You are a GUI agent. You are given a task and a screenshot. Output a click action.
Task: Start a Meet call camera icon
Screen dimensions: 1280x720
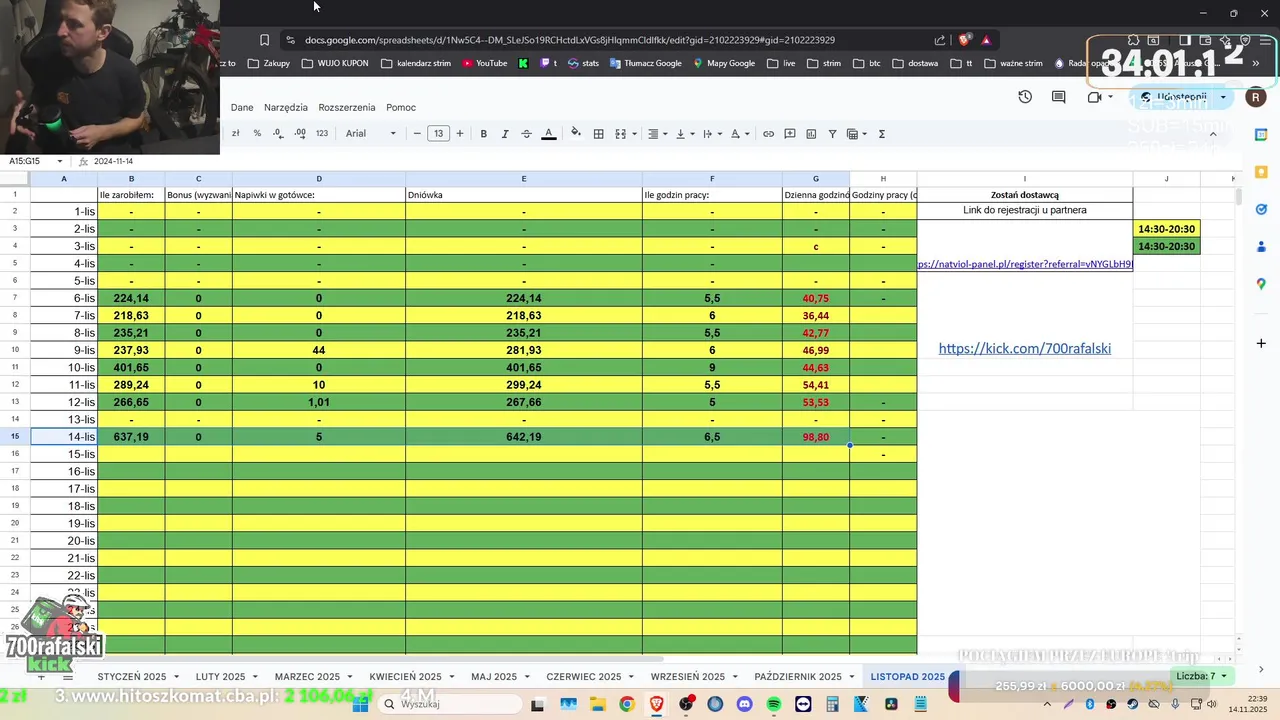(1094, 97)
